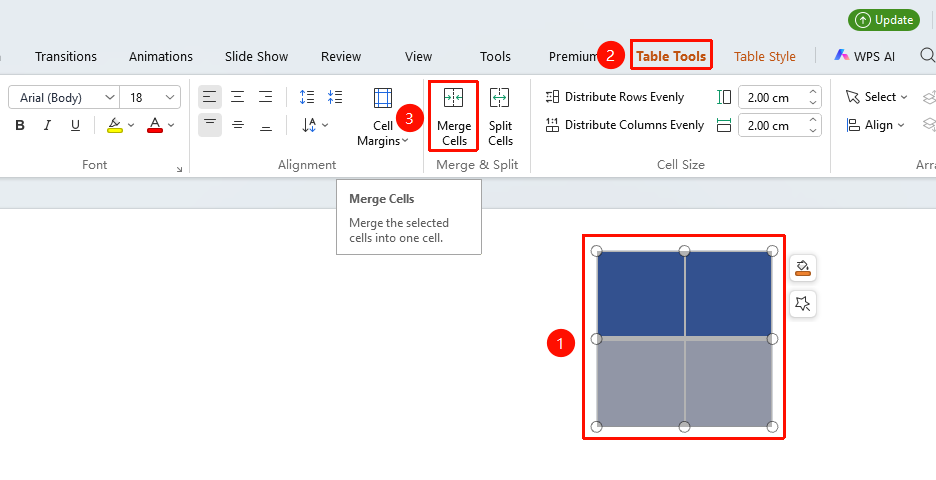The height and width of the screenshot is (480, 936).
Task: Click the star style quick button beside the table
Action: click(x=803, y=304)
